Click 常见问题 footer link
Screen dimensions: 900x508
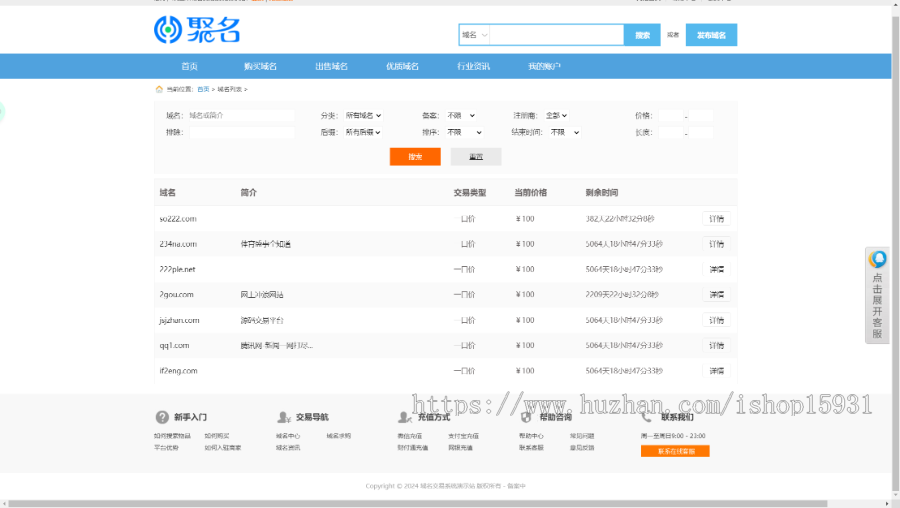point(582,436)
